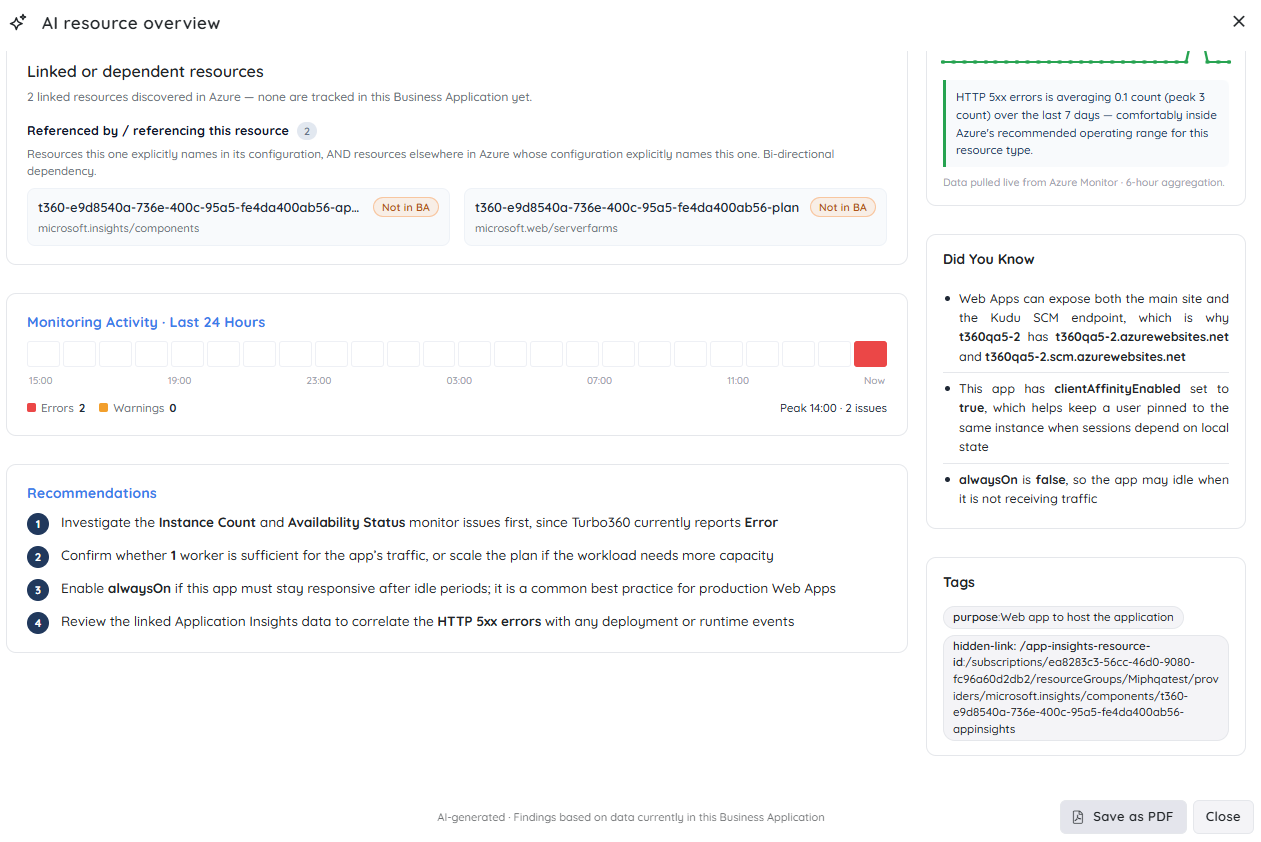Click t360qa5-2.scm.azurewebsites.net text
Viewport: 1261px width, 842px height.
point(1085,356)
